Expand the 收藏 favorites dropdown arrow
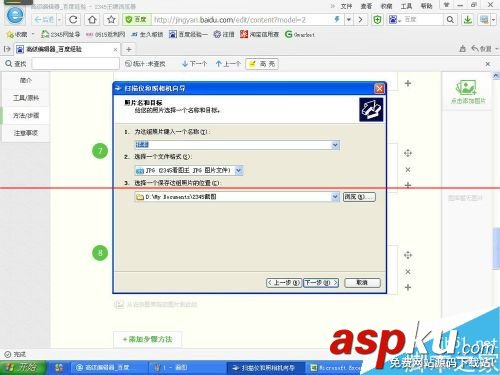500x375 pixels. click(33, 34)
